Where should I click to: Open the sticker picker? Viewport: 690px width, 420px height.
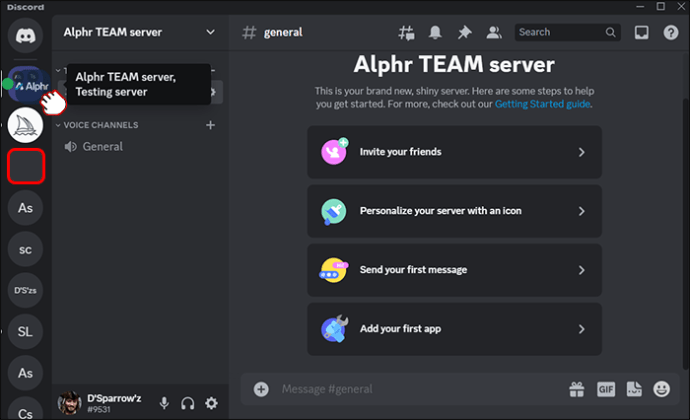(634, 389)
